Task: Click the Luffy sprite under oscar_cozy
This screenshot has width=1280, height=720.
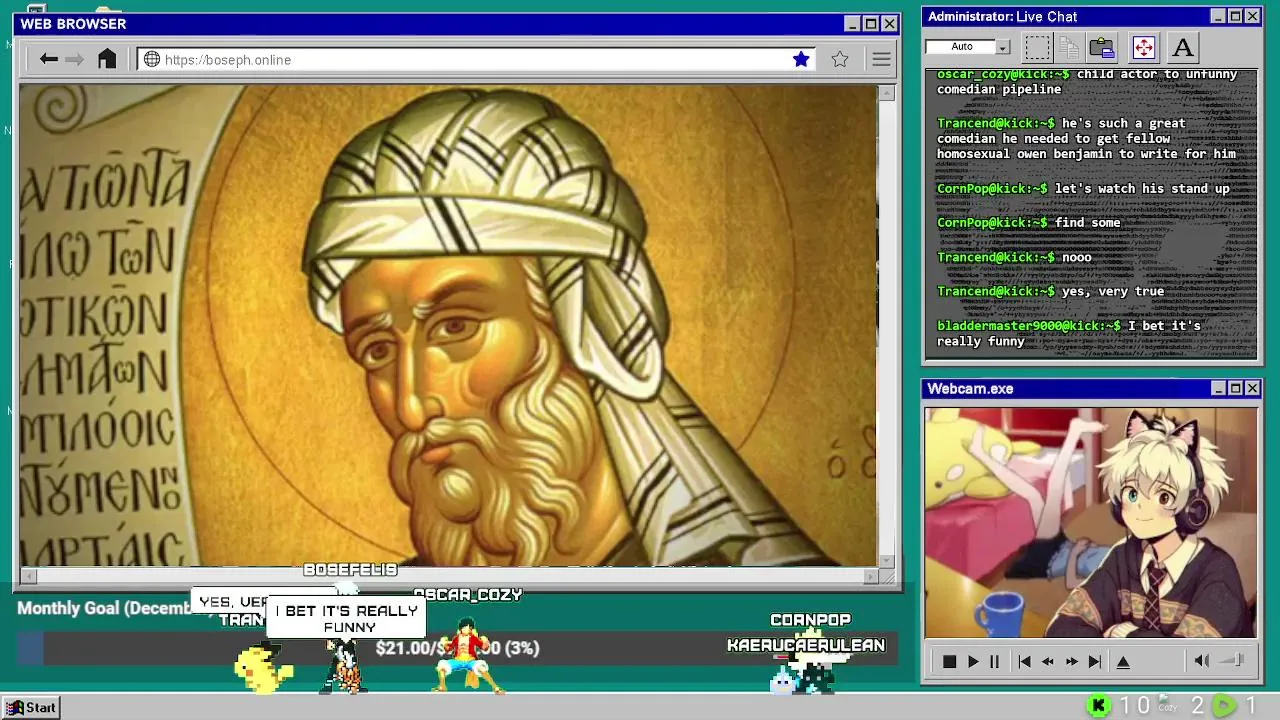Action: click(469, 657)
